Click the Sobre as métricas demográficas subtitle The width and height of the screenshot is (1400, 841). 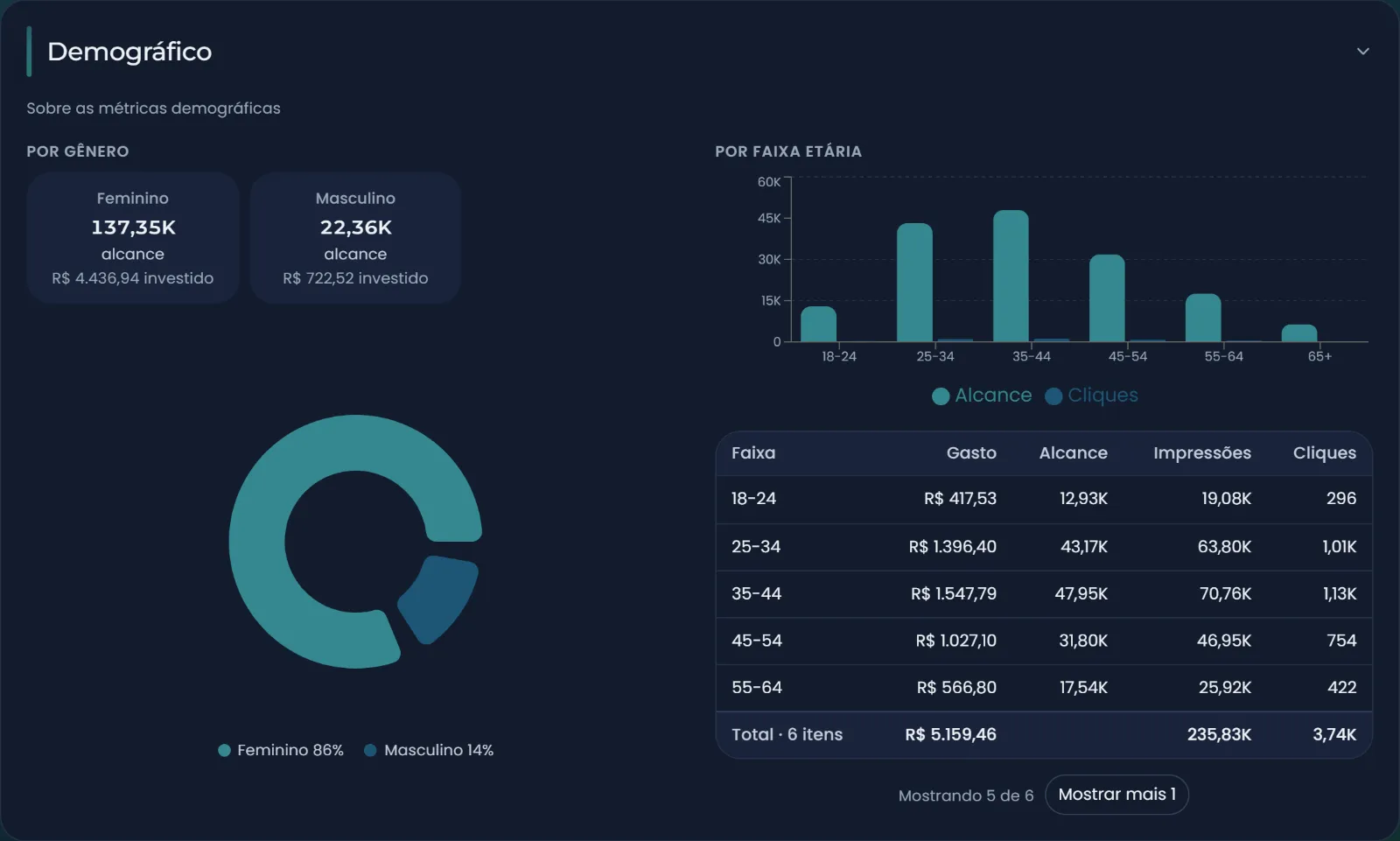[x=153, y=109]
